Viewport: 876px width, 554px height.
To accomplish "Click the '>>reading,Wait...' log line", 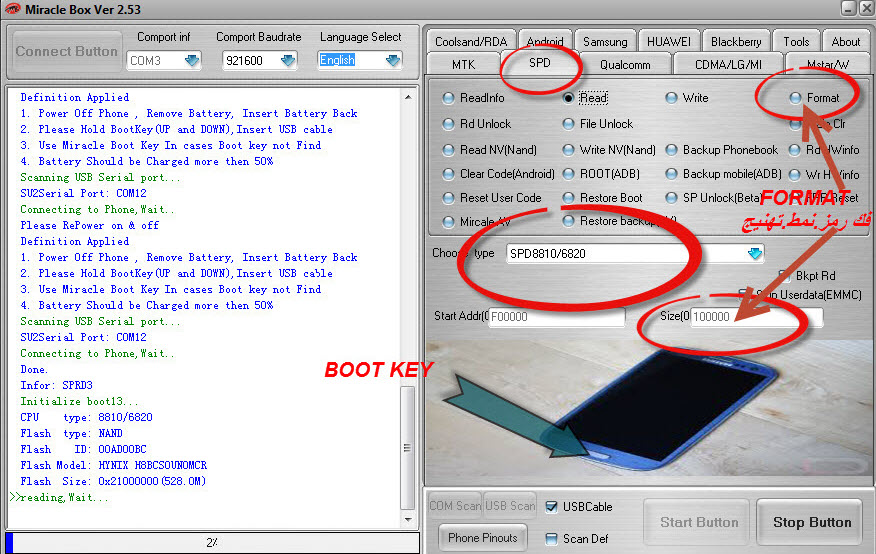I will point(59,498).
